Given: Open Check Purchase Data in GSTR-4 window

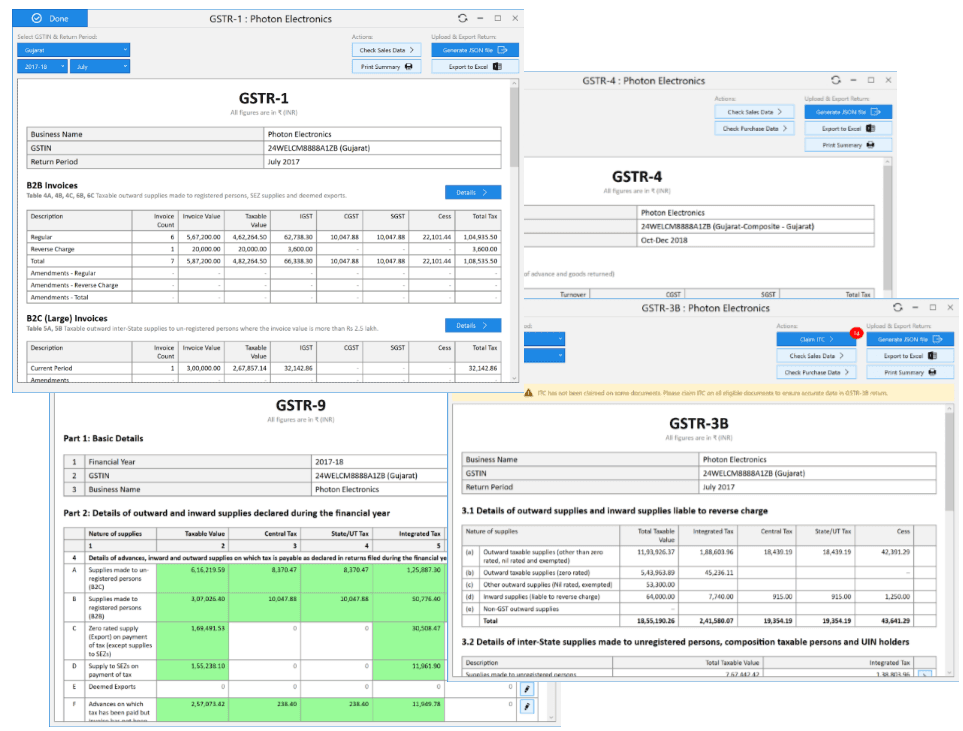Looking at the screenshot, I should [x=755, y=128].
